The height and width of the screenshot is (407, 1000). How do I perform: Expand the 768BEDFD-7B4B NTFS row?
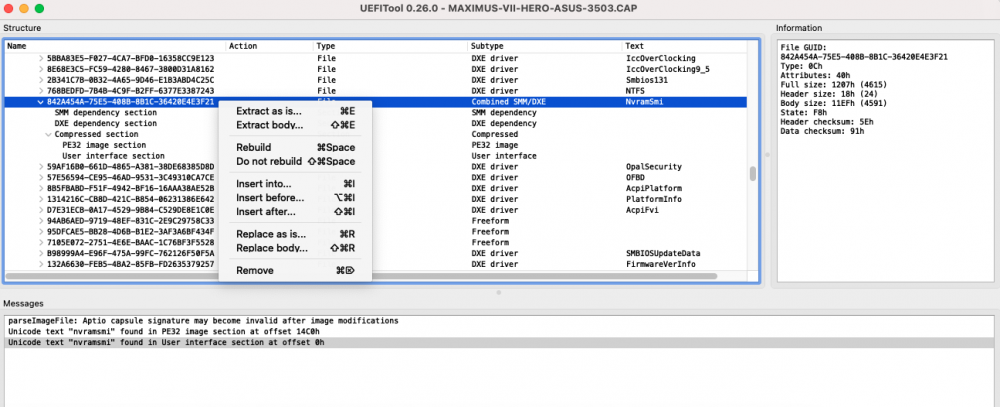[41, 91]
